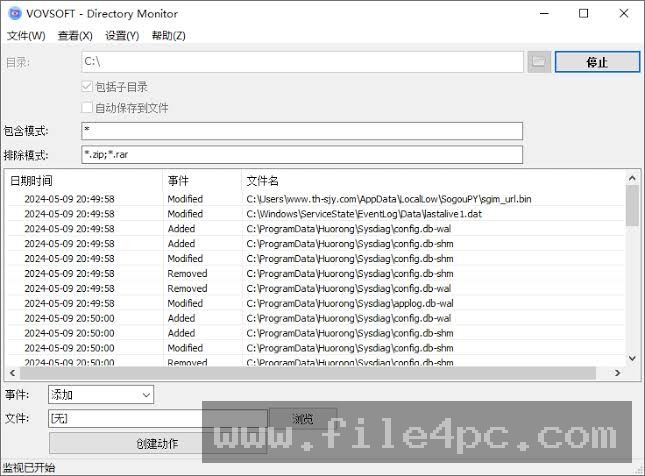
Task: Click the 包含模式 input field
Action: (x=302, y=131)
